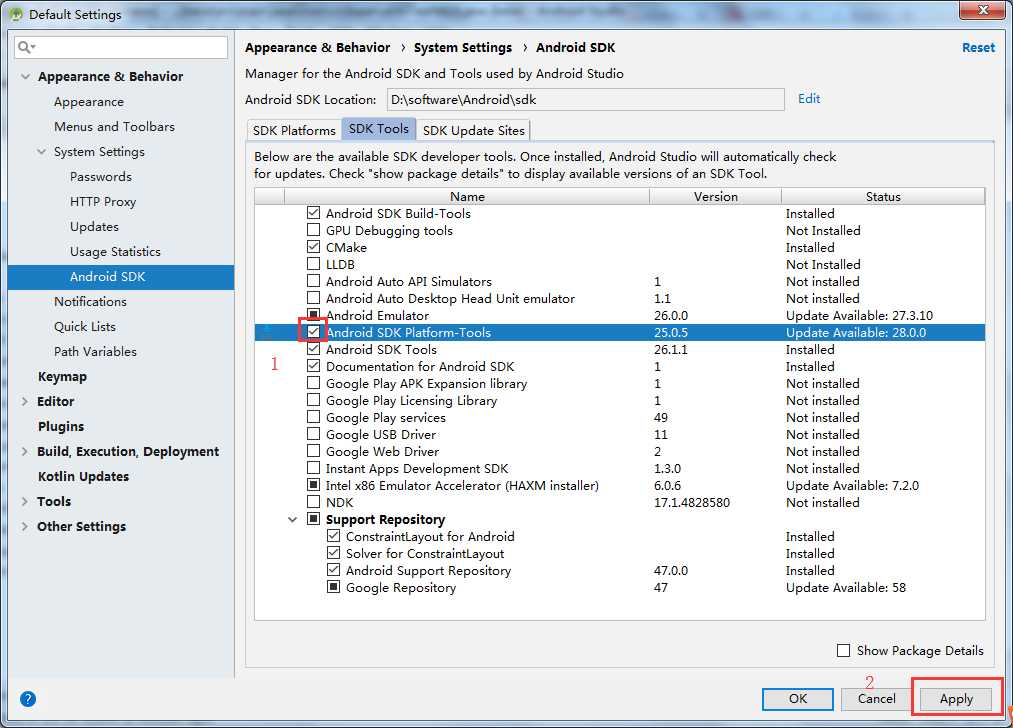
Task: Collapse System Settings tree node
Action: (x=41, y=152)
